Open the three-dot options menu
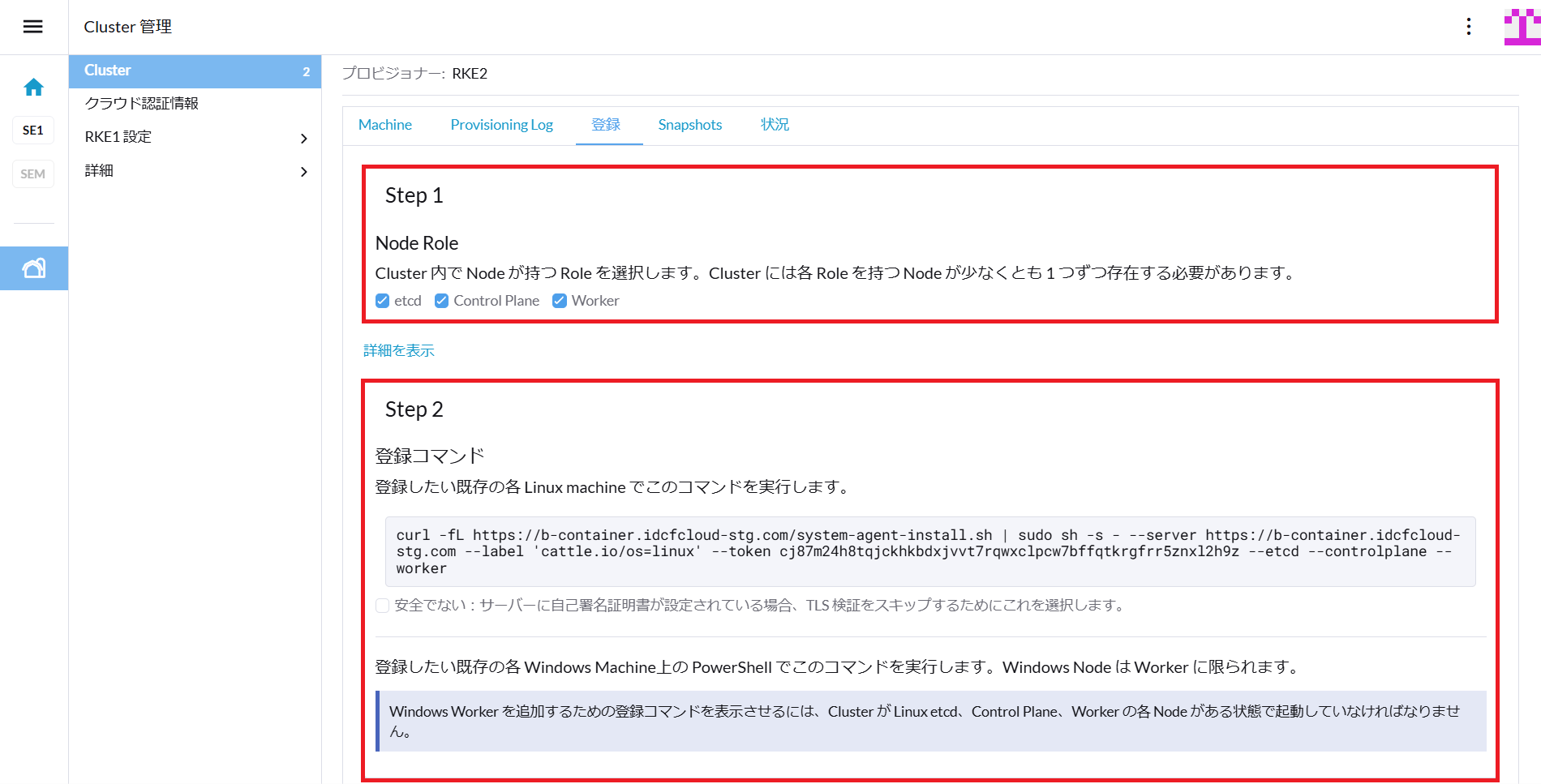Image resolution: width=1541 pixels, height=784 pixels. pyautogui.click(x=1468, y=27)
